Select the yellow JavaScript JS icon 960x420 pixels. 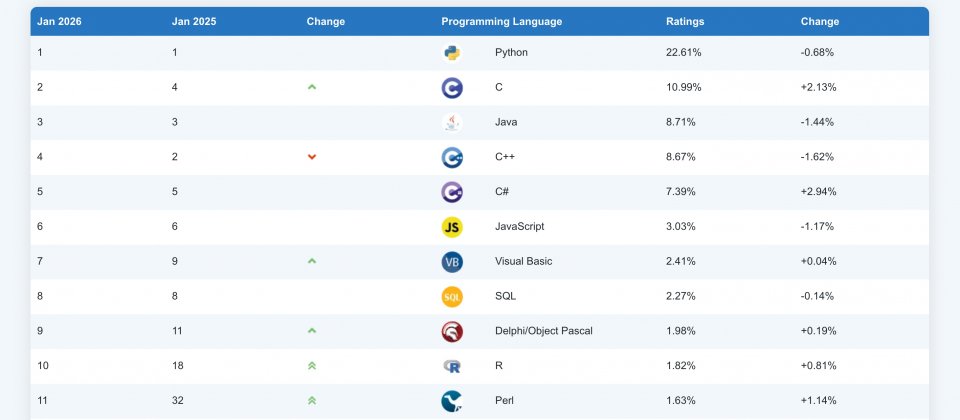(x=452, y=227)
